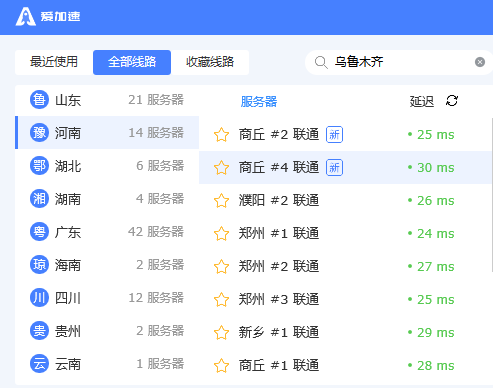Click the 新 badge on 商丘 #2

[334, 135]
